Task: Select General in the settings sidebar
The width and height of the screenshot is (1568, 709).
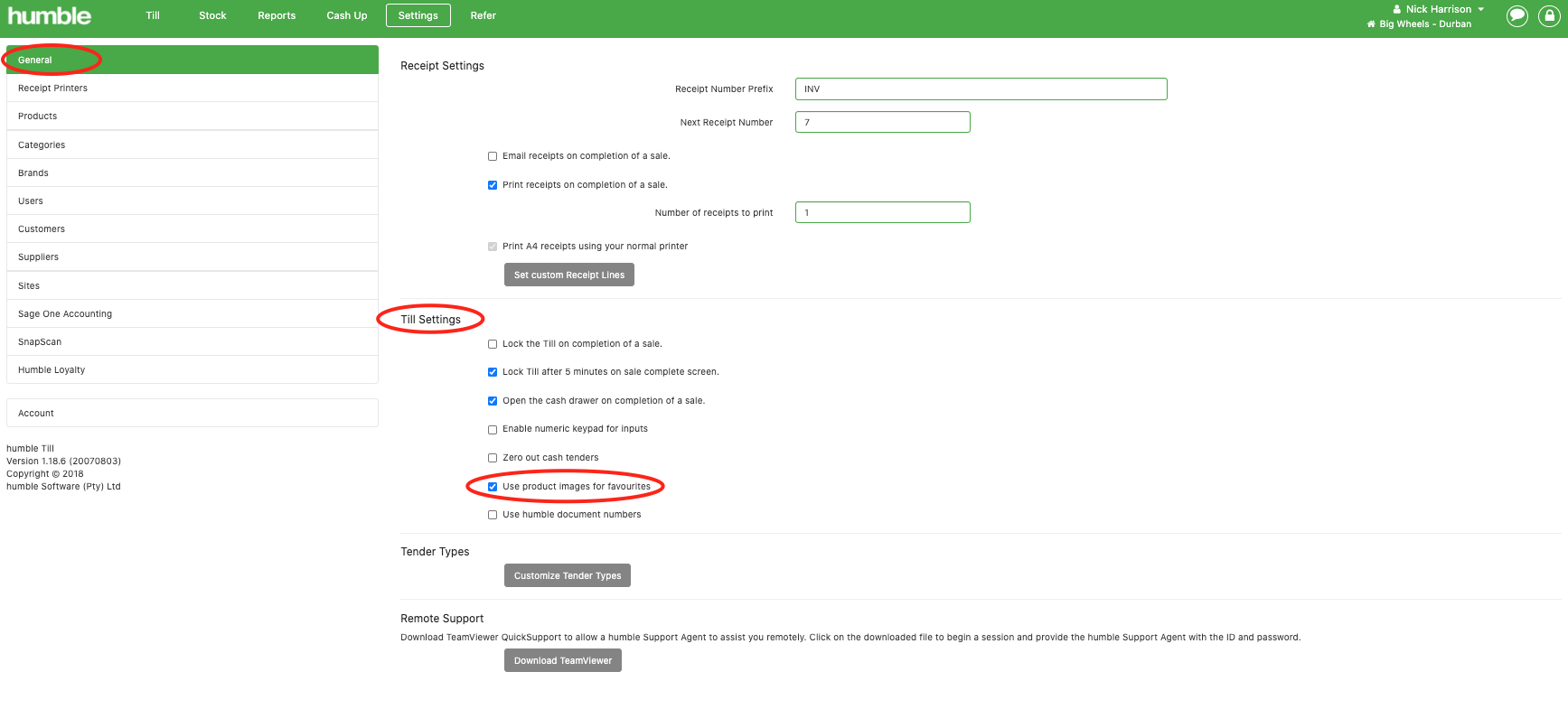Action: click(192, 60)
